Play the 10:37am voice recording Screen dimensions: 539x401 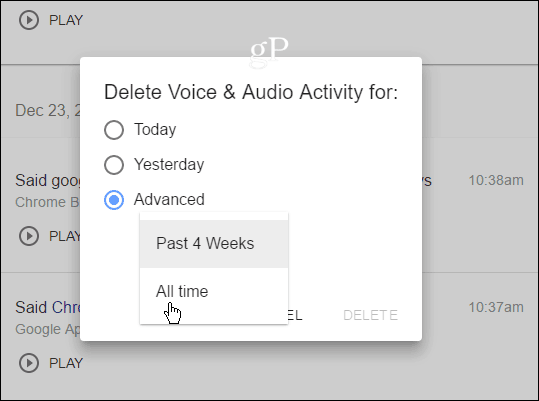coord(29,363)
